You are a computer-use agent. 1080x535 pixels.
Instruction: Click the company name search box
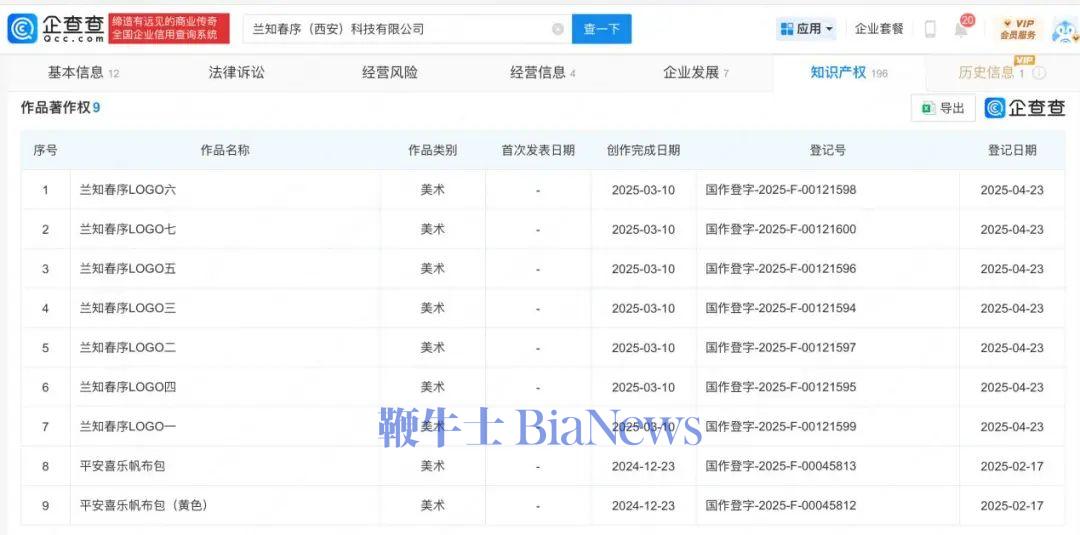[x=407, y=29]
